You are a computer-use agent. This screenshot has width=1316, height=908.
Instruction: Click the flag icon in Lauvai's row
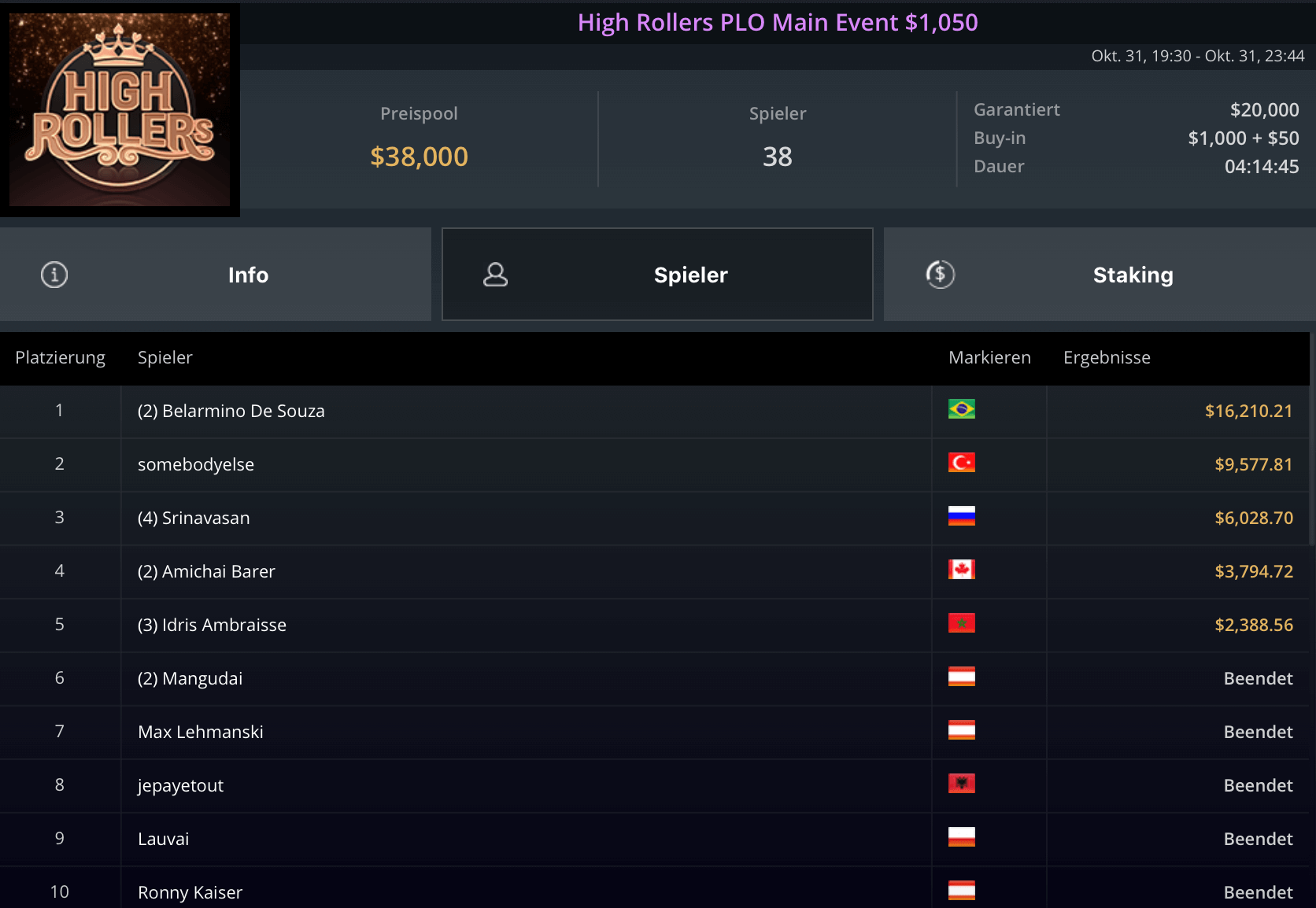click(x=961, y=837)
